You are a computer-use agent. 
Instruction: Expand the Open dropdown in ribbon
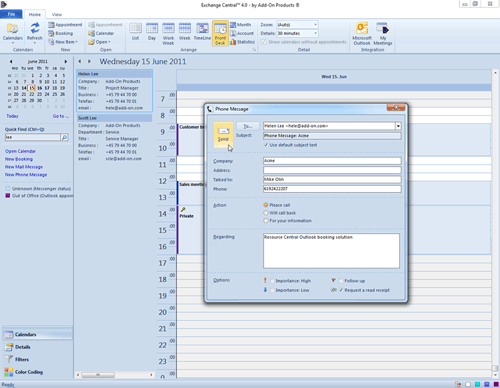[x=99, y=42]
